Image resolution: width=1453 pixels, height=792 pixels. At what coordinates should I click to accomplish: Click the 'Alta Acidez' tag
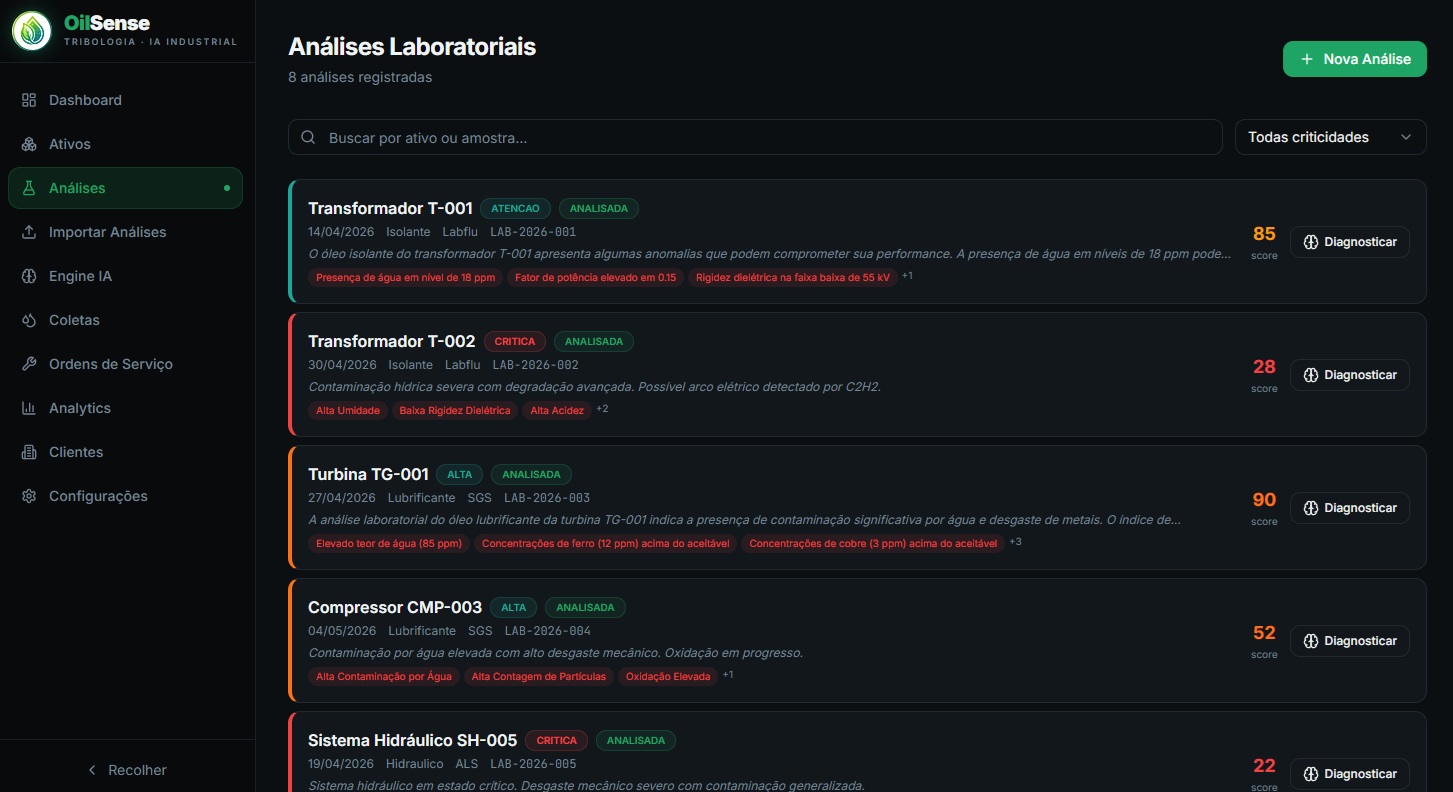[x=557, y=410]
